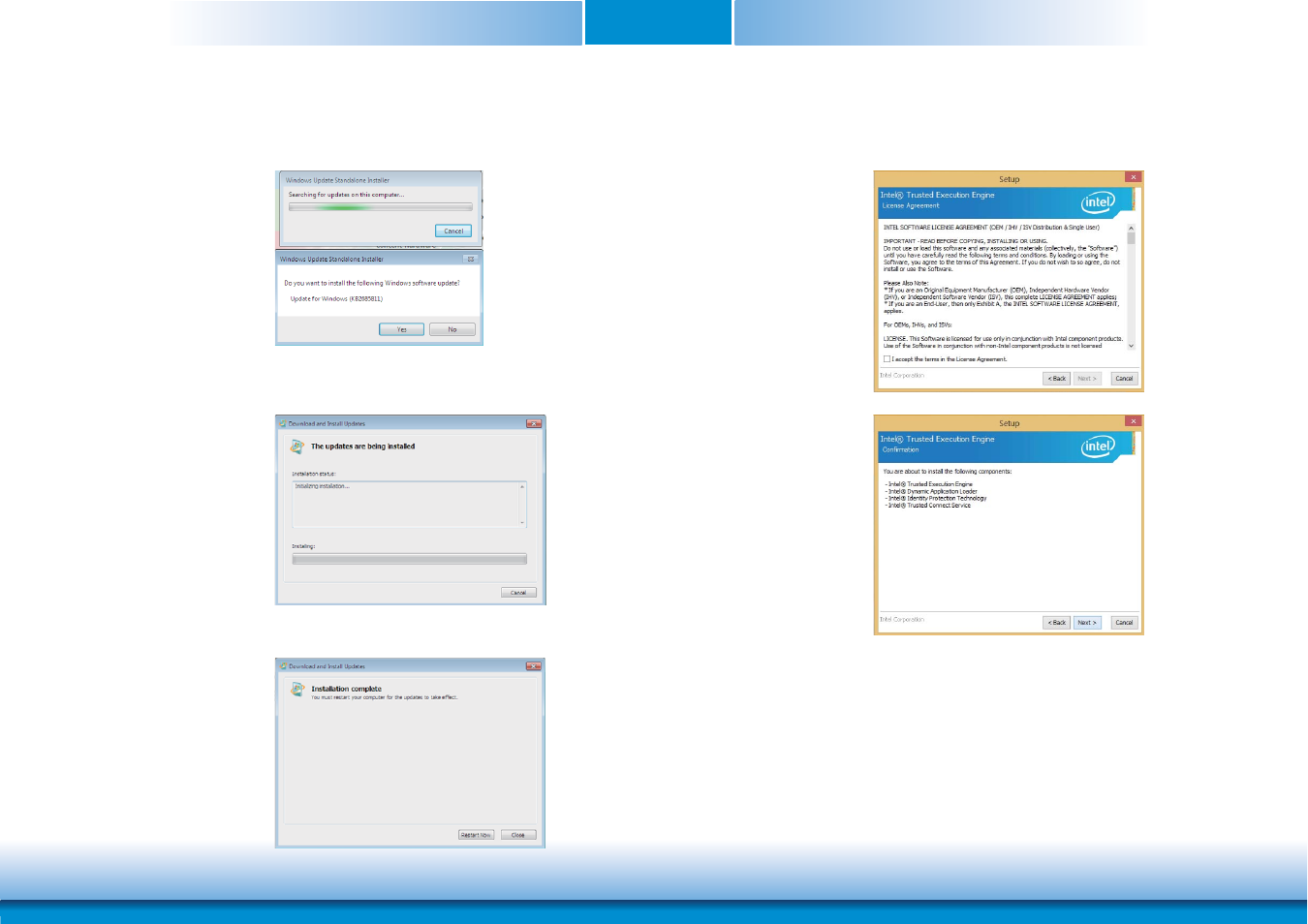The image size is (1308, 924).
Task: Click the Intel logo in Confirmation window
Action: coord(1098,446)
